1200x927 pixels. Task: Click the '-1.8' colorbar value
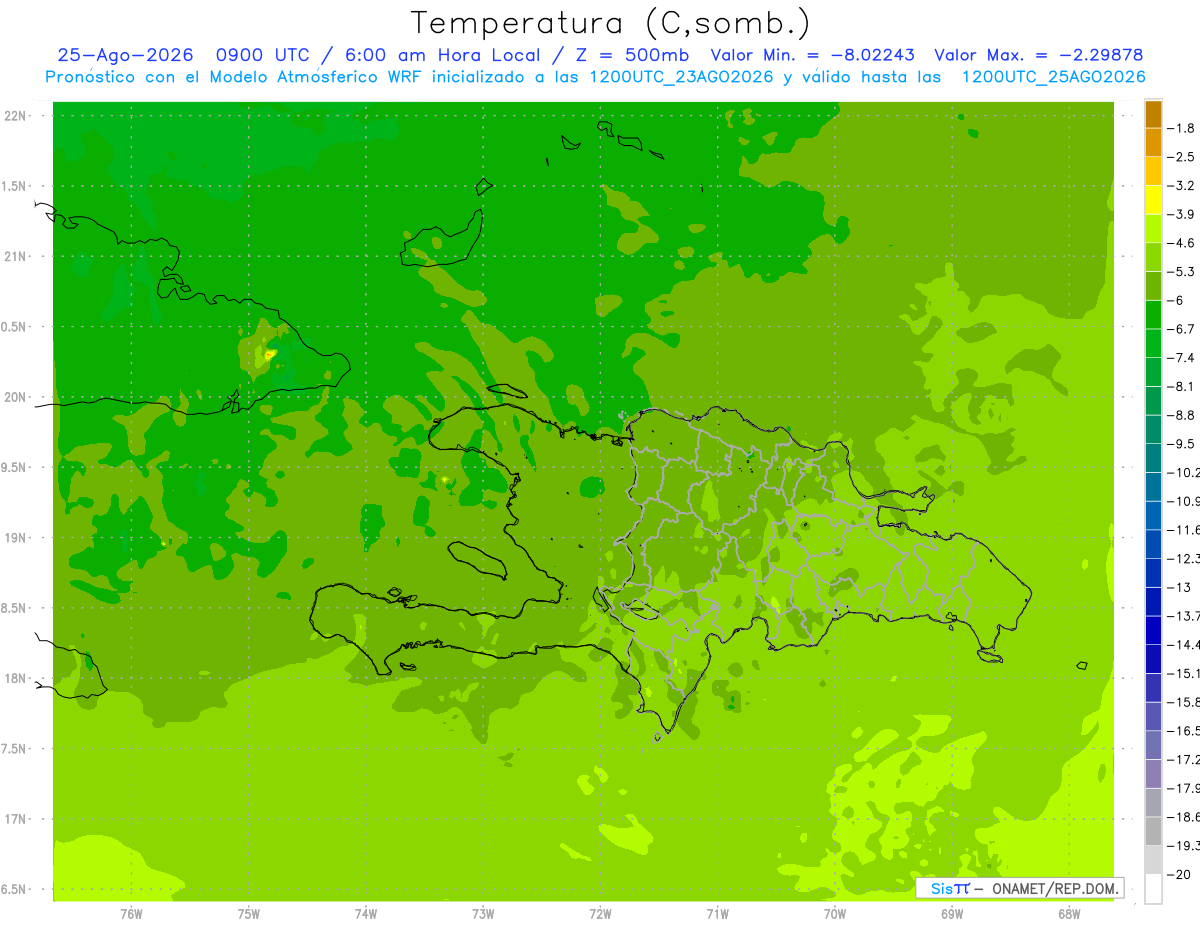tap(1182, 128)
